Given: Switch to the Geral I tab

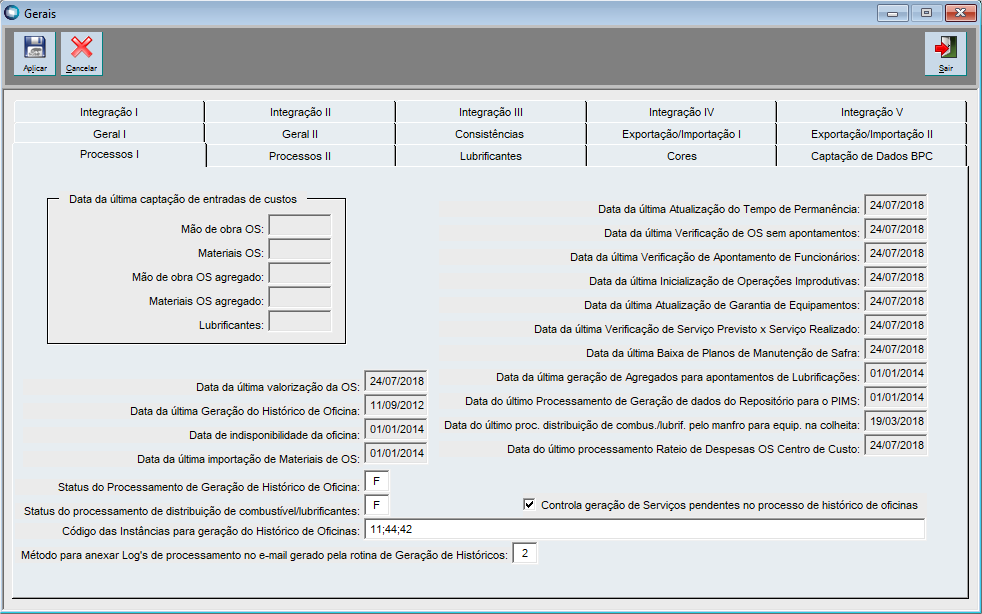Looking at the screenshot, I should pos(109,134).
